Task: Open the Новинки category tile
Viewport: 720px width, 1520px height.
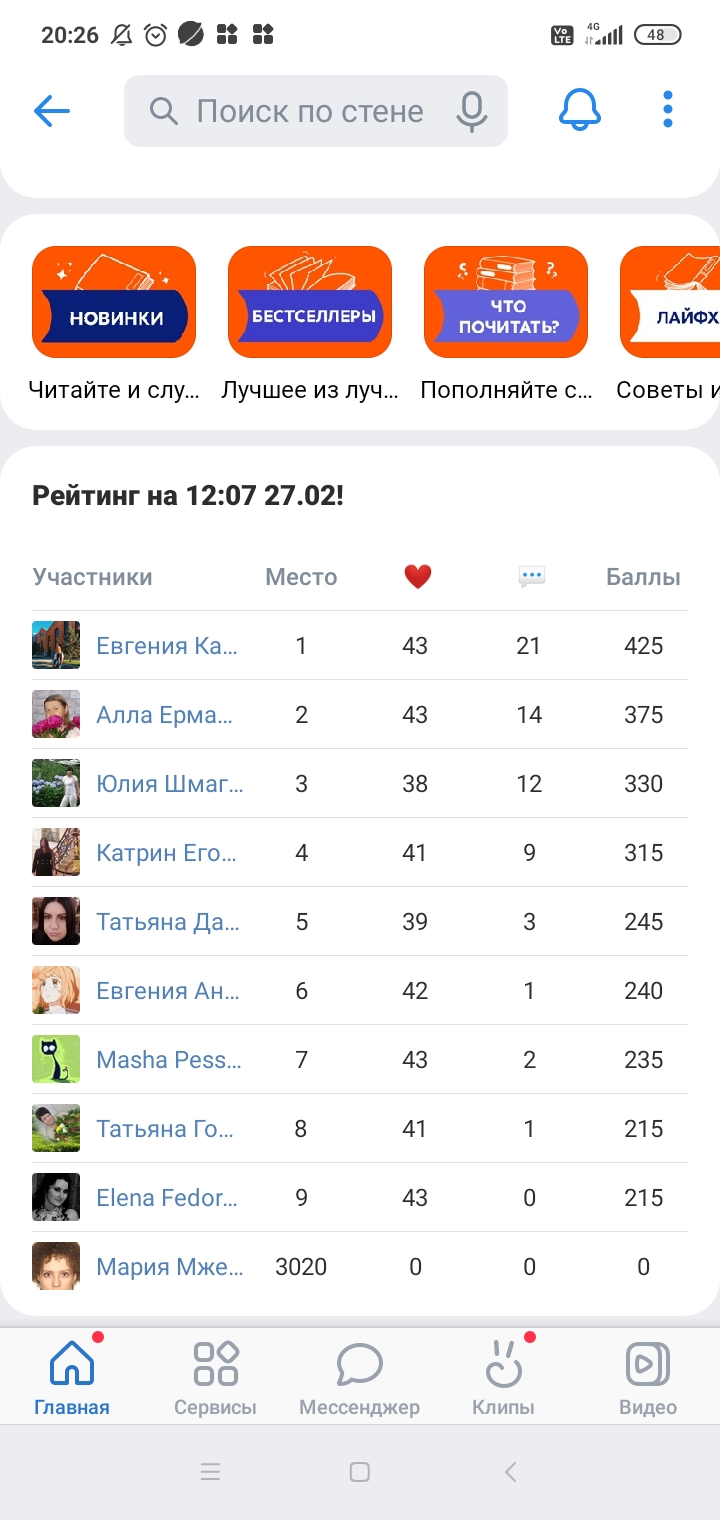Action: click(114, 302)
